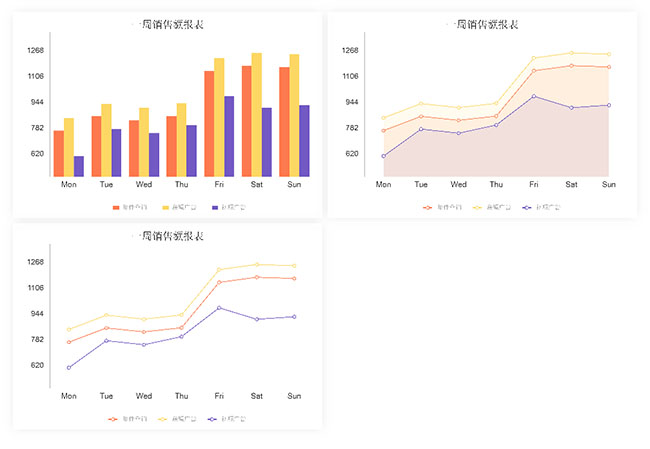Click the title of the bar chart
Image resolution: width=650 pixels, height=449 pixels.
[167, 24]
